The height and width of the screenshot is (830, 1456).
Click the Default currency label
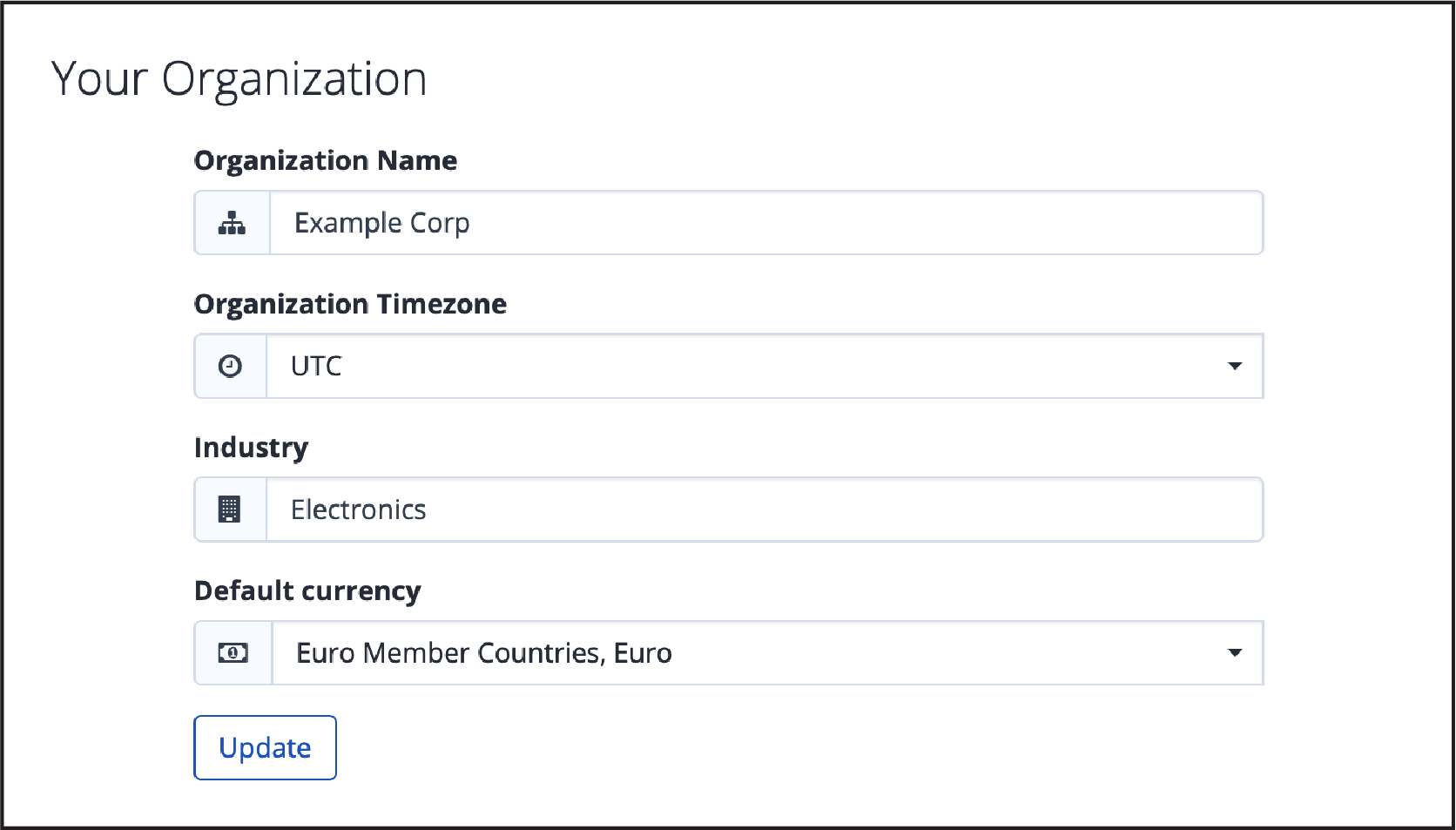(x=307, y=590)
